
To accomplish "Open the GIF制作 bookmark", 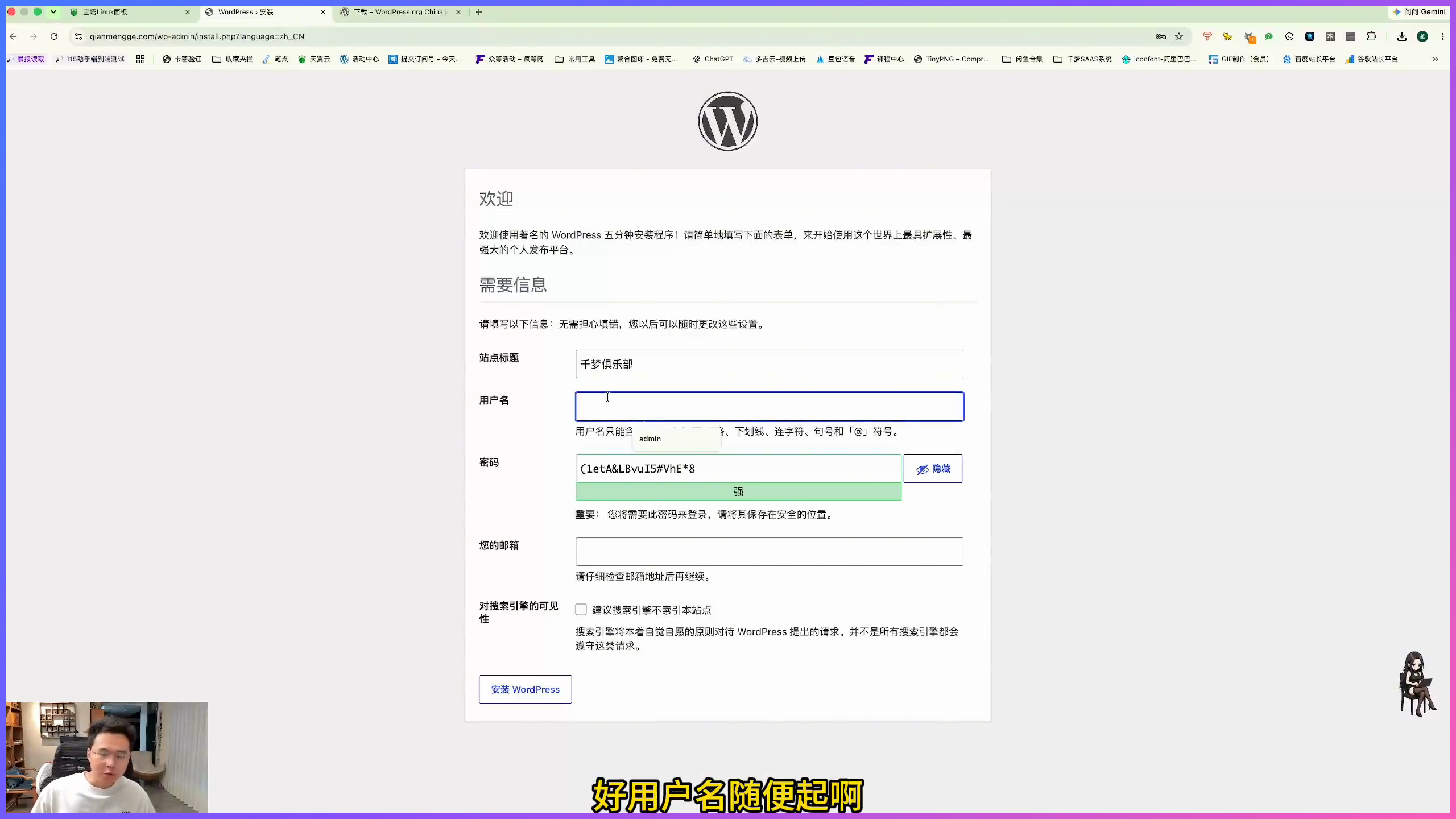I will (1239, 59).
